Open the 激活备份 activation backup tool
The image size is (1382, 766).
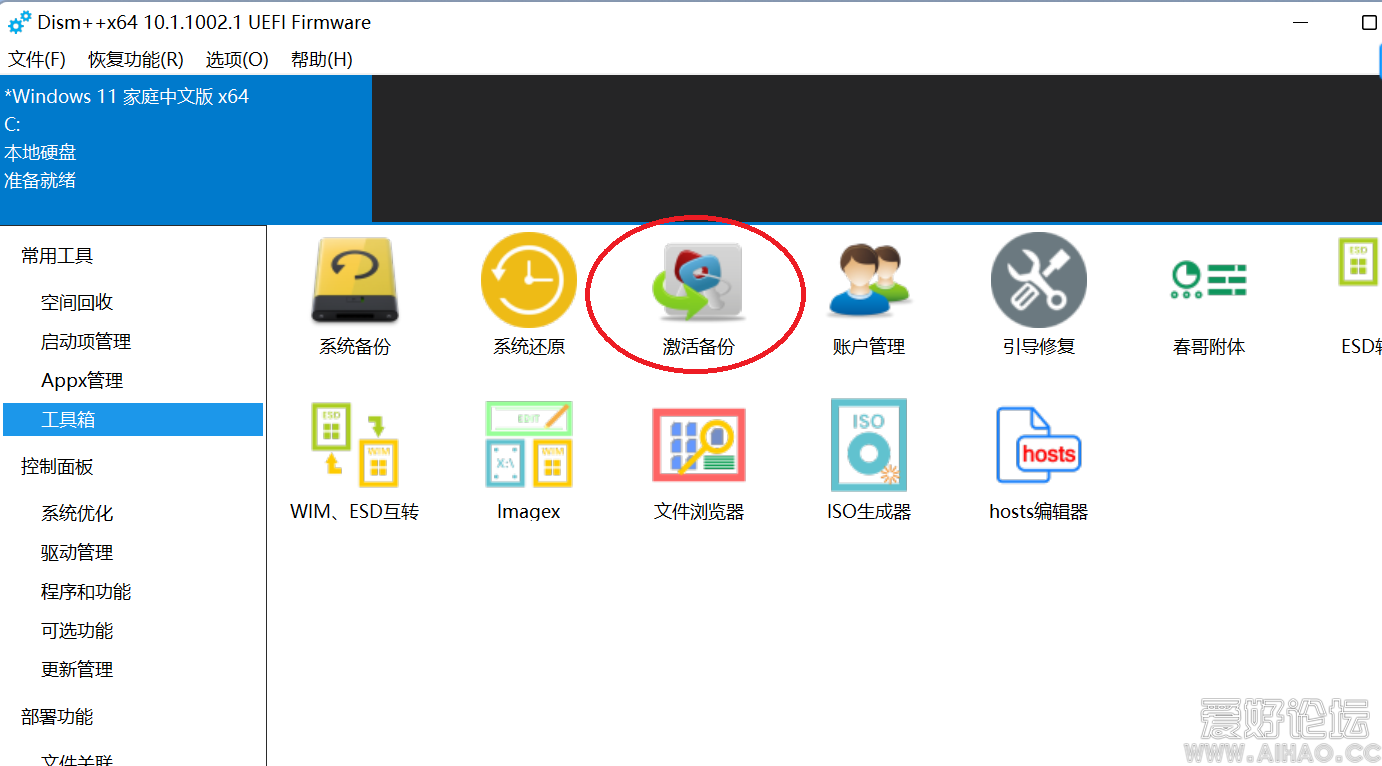pos(698,284)
